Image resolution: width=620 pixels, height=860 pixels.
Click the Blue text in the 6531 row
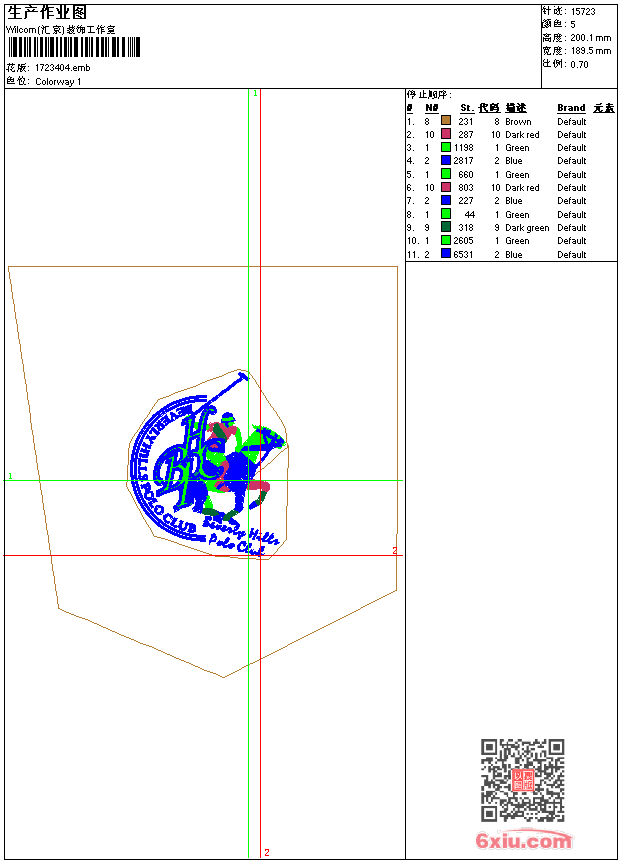coord(514,254)
